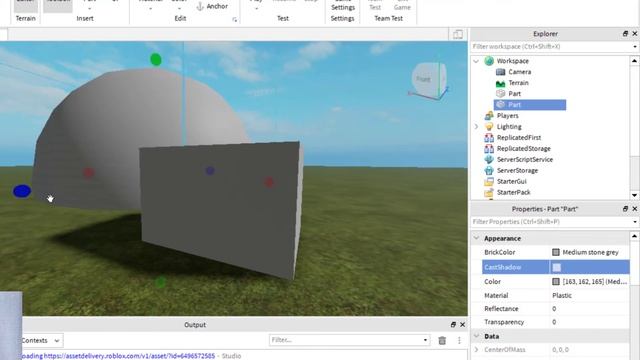Click the highlighted Part row in Explorer
Image resolution: width=640 pixels, height=360 pixels.
tap(530, 105)
